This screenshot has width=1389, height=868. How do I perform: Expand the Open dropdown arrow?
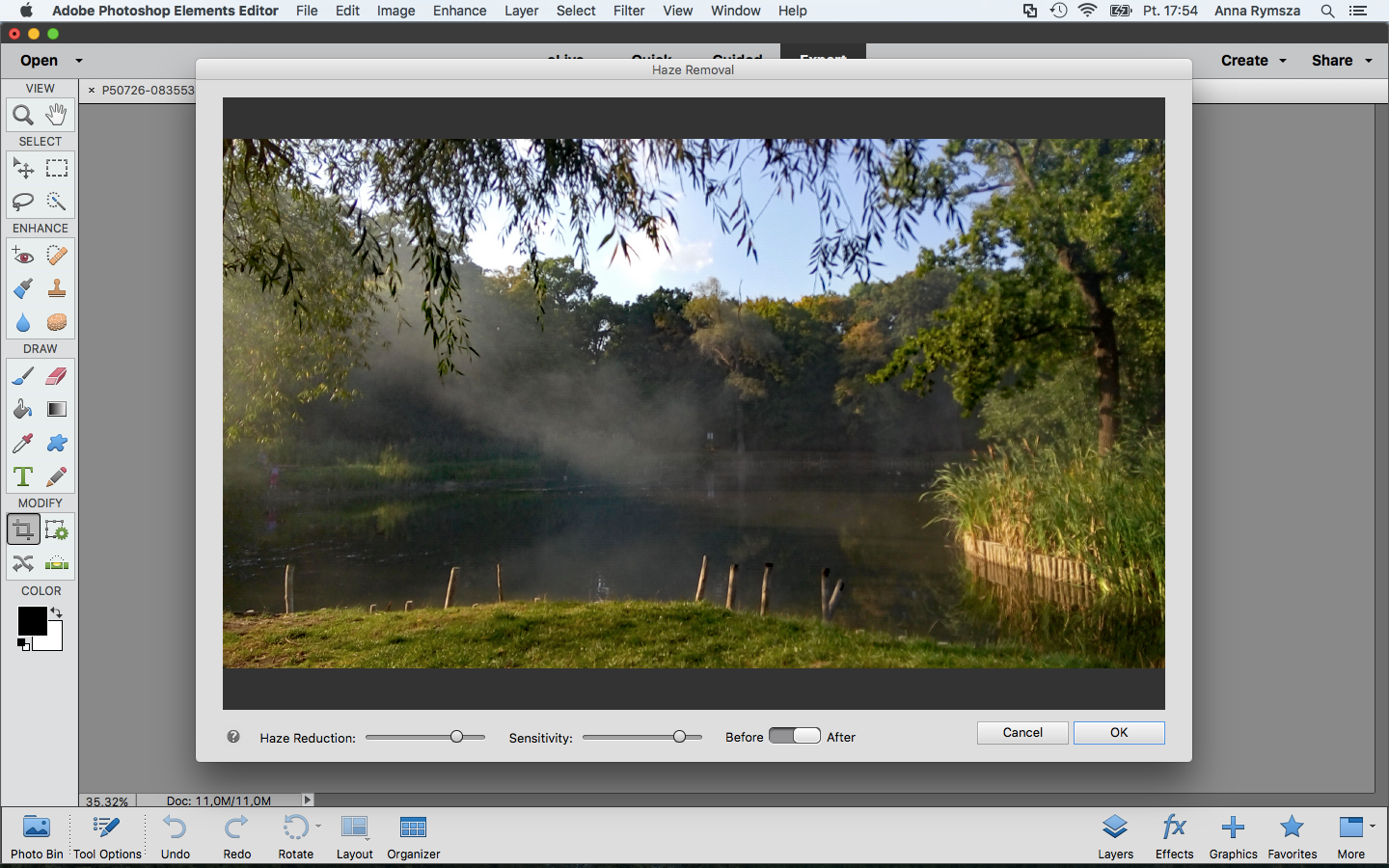[79, 60]
